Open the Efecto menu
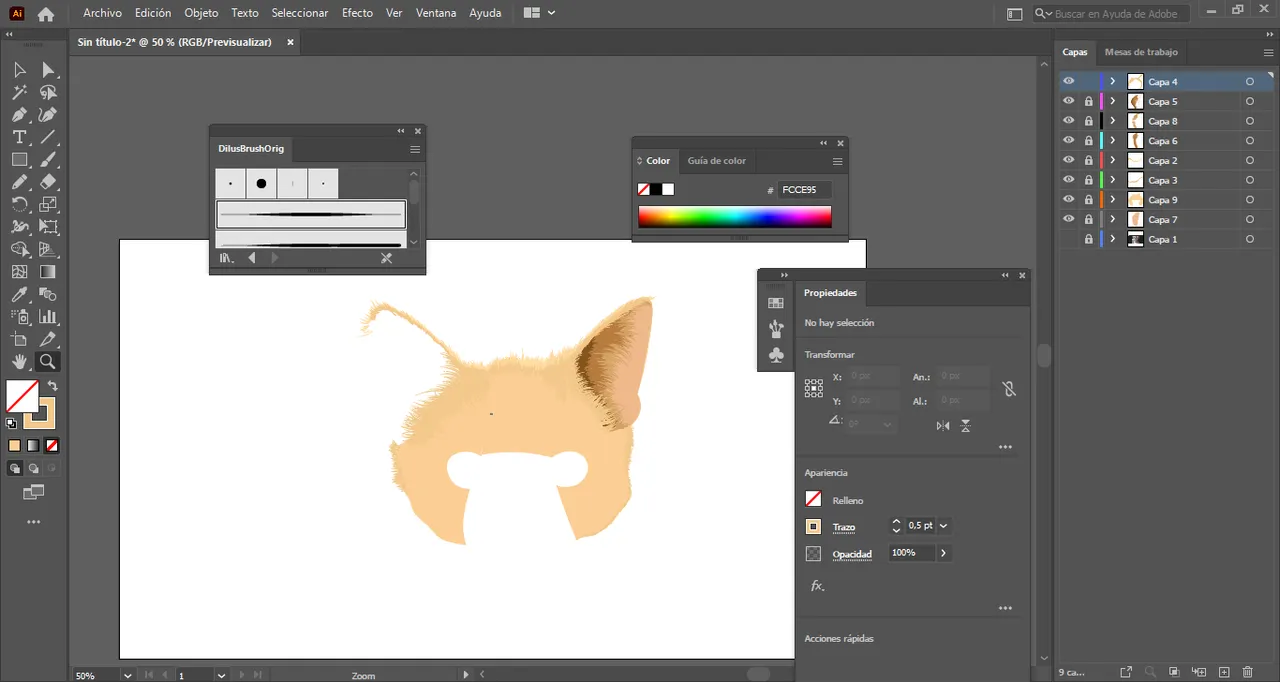Image resolution: width=1280 pixels, height=682 pixels. [x=357, y=13]
